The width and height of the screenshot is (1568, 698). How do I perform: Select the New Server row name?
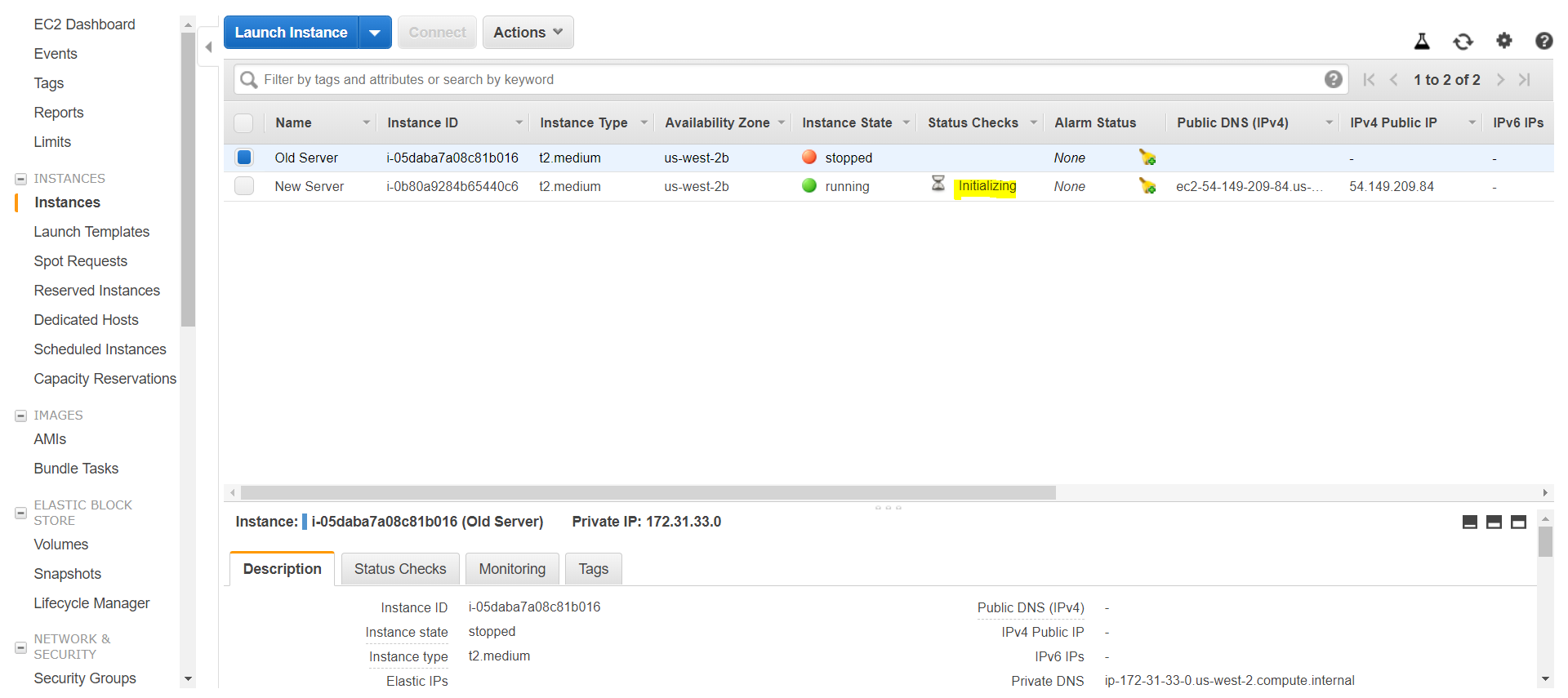(x=309, y=186)
